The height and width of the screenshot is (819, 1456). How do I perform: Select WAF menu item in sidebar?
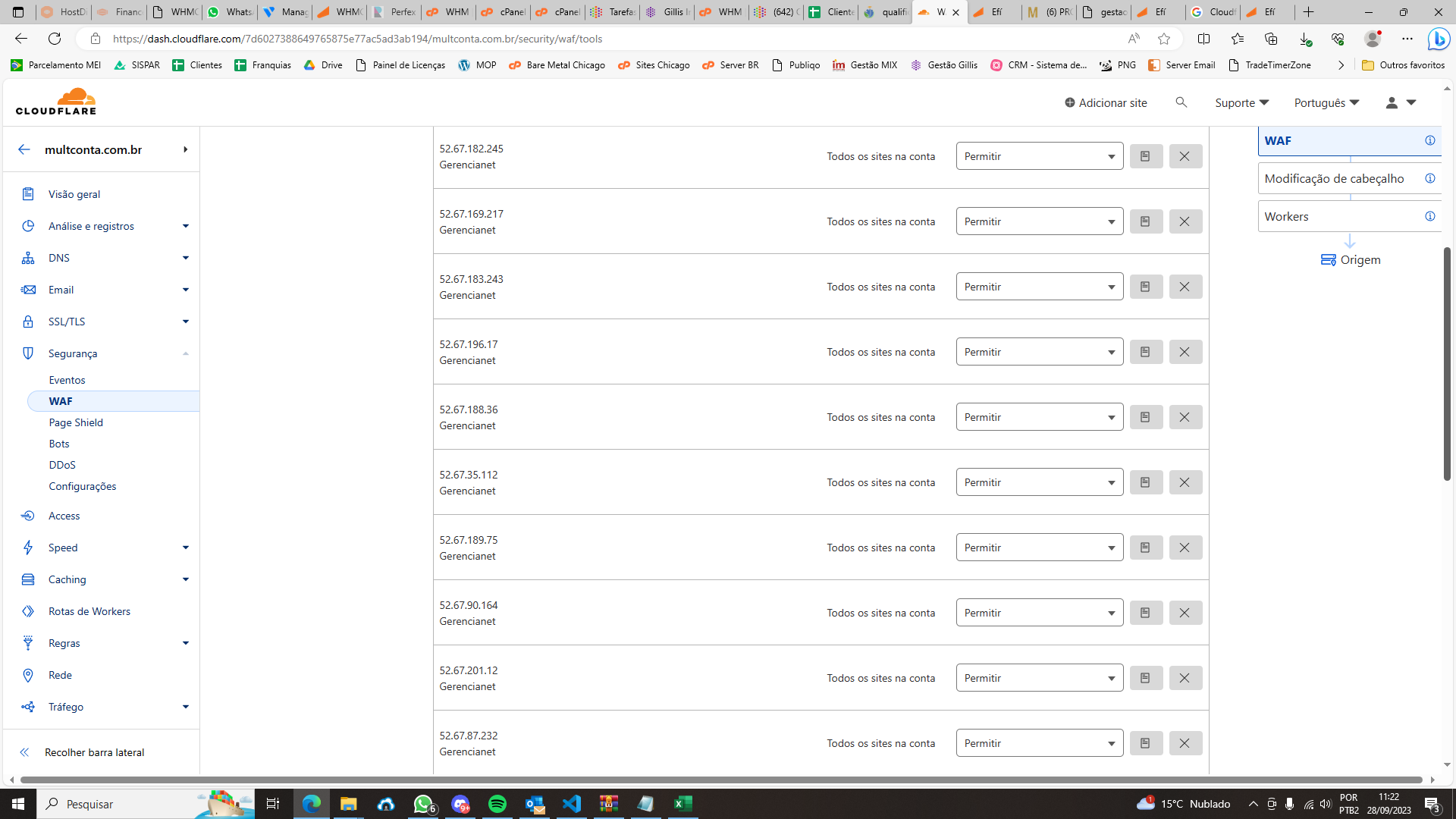(x=61, y=400)
